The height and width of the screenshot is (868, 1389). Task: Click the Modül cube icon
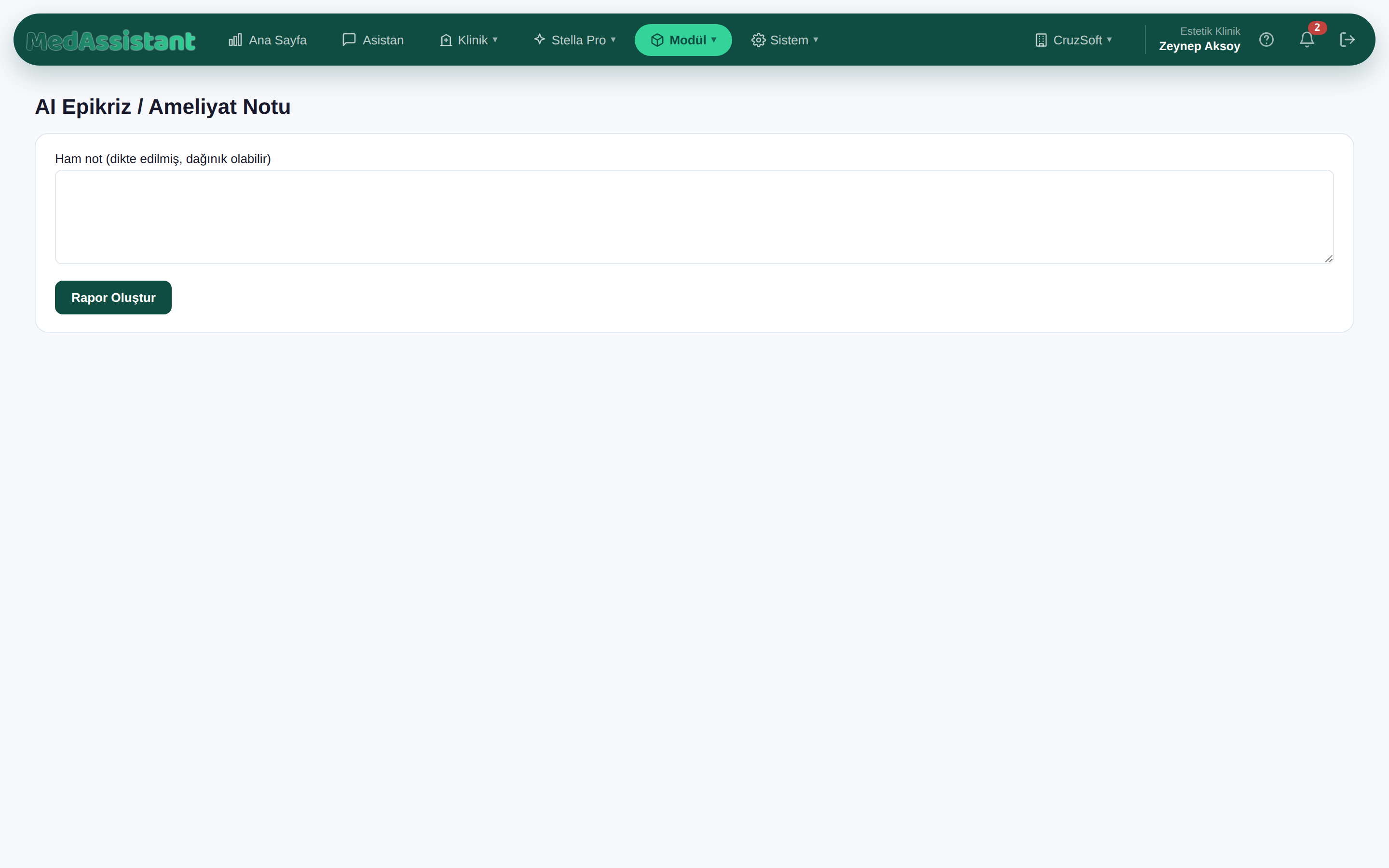[657, 40]
